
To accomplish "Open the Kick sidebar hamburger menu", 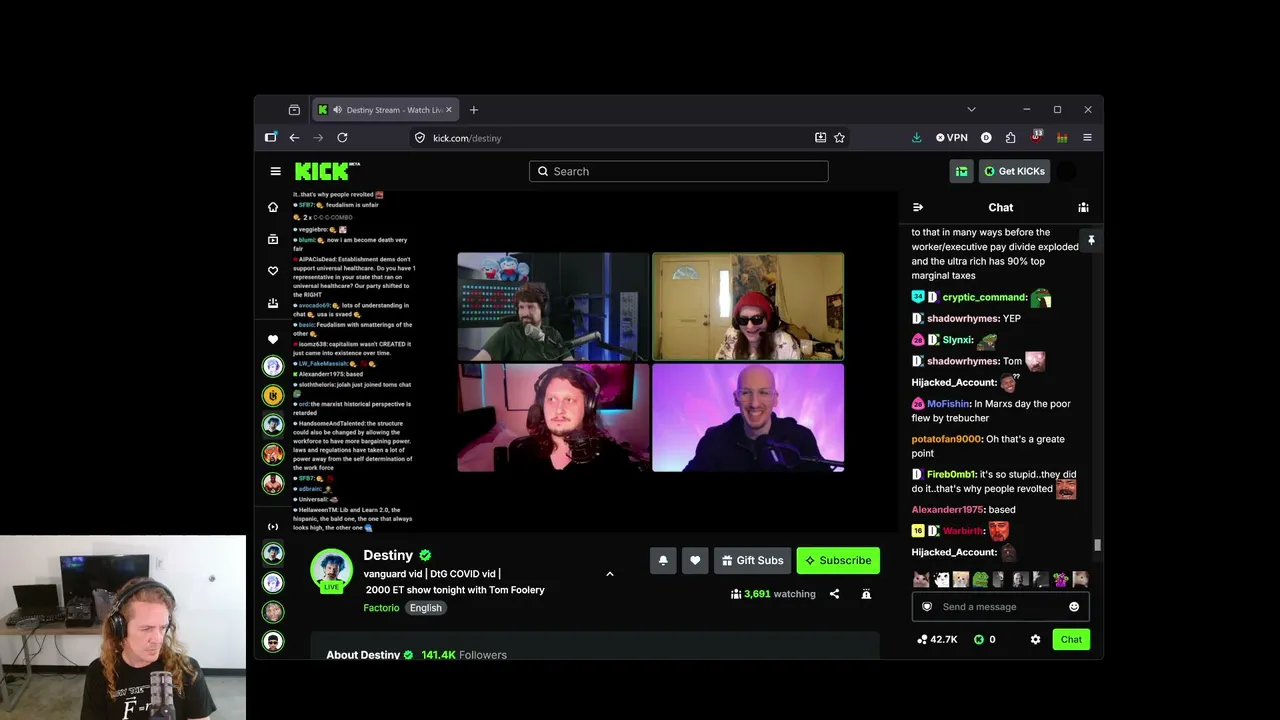I will 275,171.
